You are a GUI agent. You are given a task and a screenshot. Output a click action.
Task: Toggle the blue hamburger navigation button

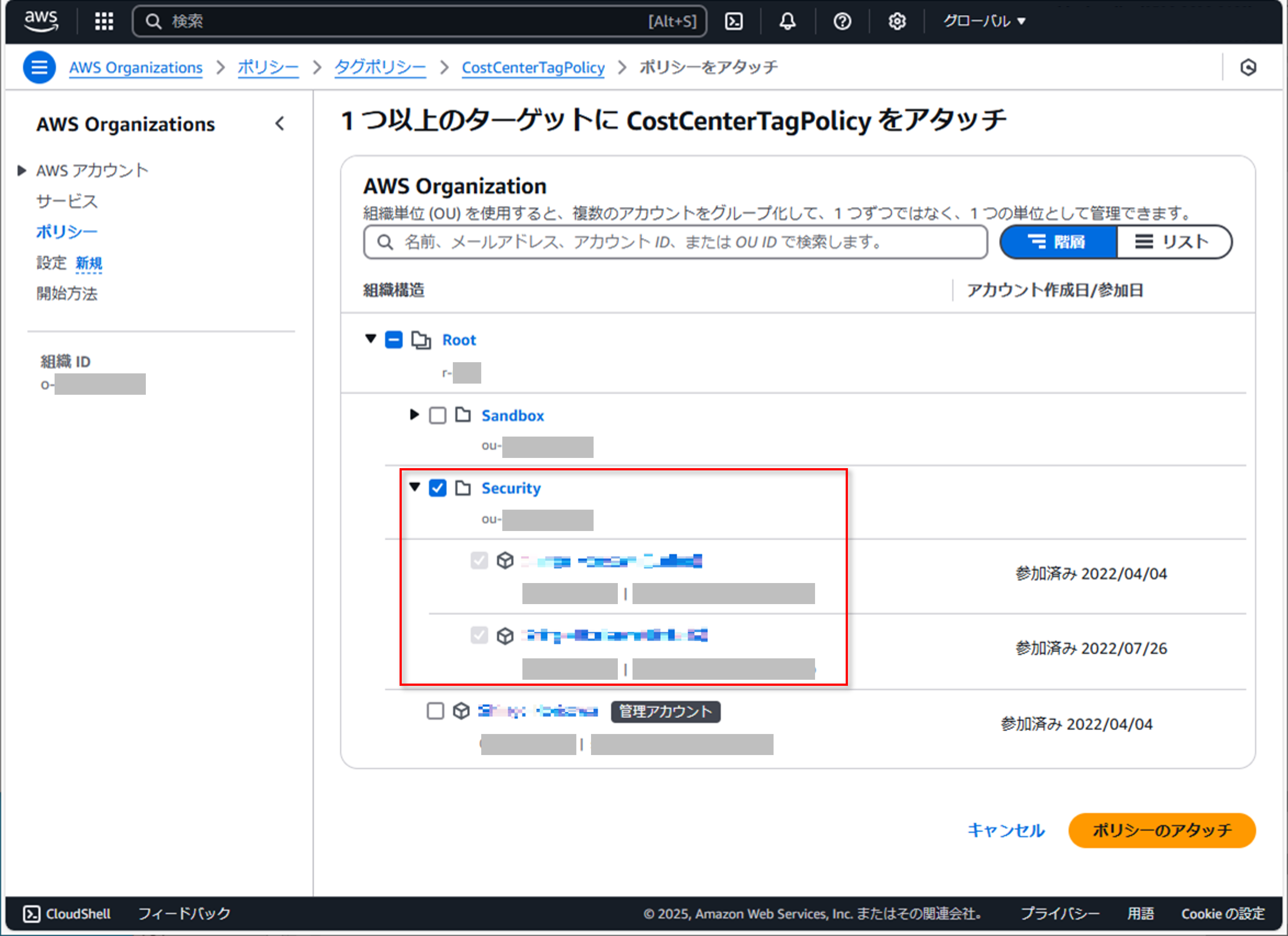(x=39, y=67)
